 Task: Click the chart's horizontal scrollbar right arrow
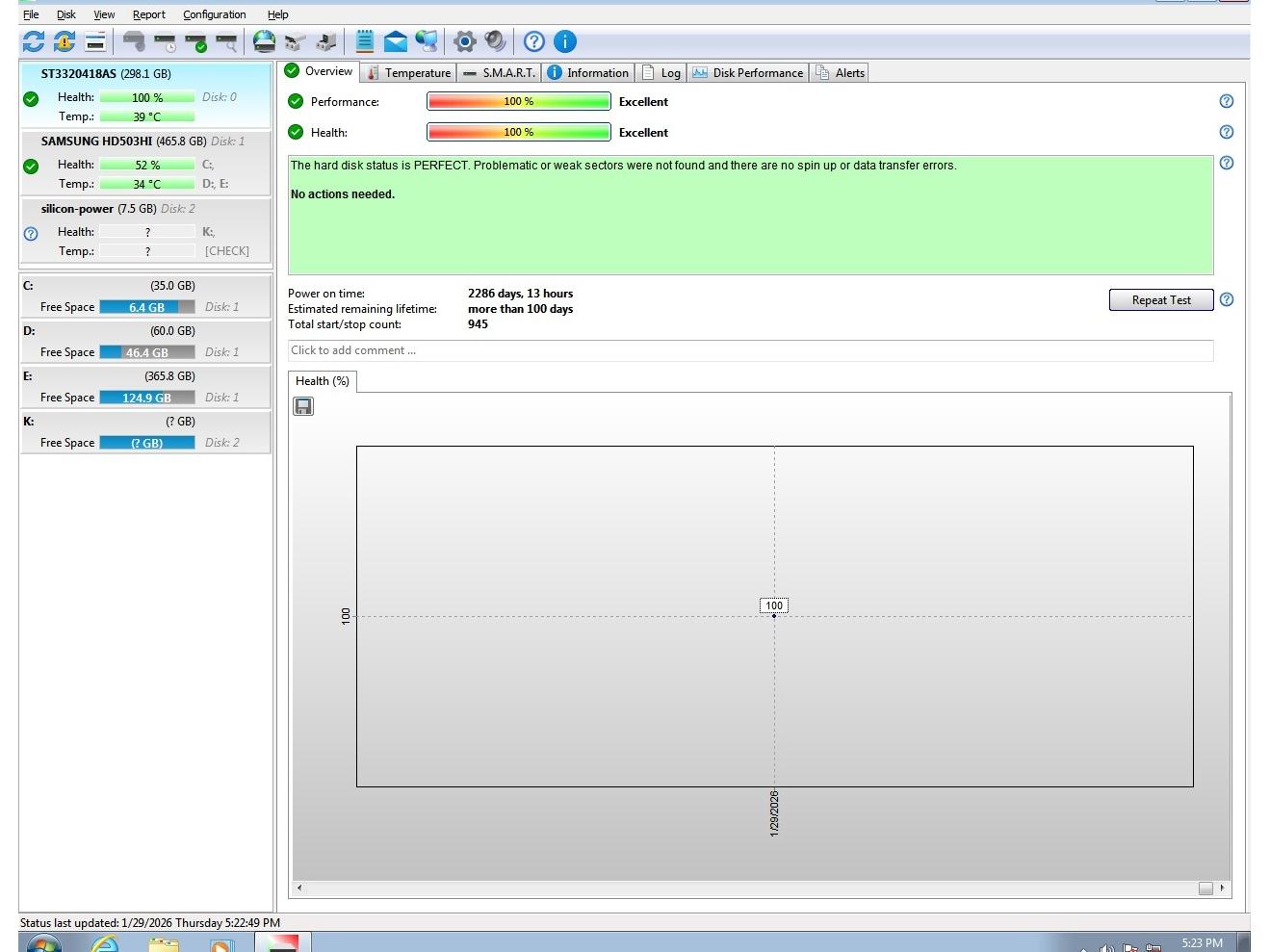[1223, 888]
